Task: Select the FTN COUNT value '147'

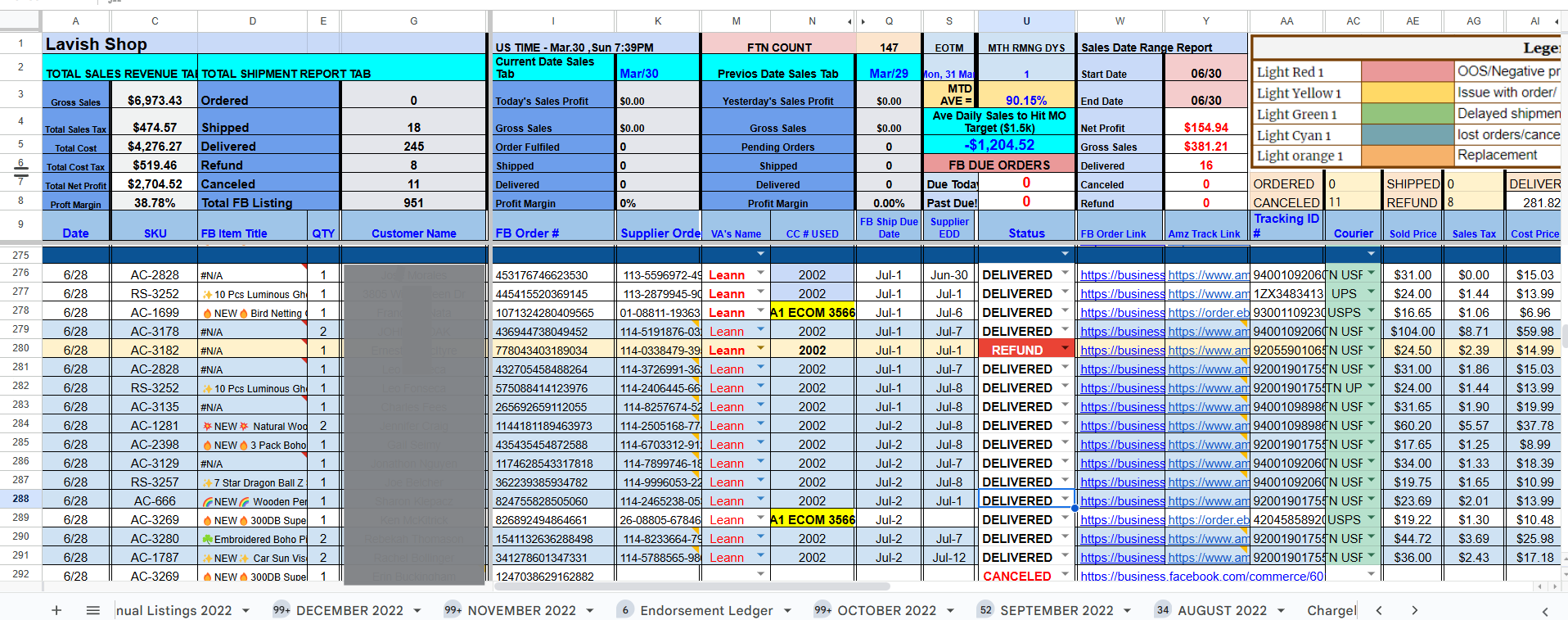Action: (889, 48)
